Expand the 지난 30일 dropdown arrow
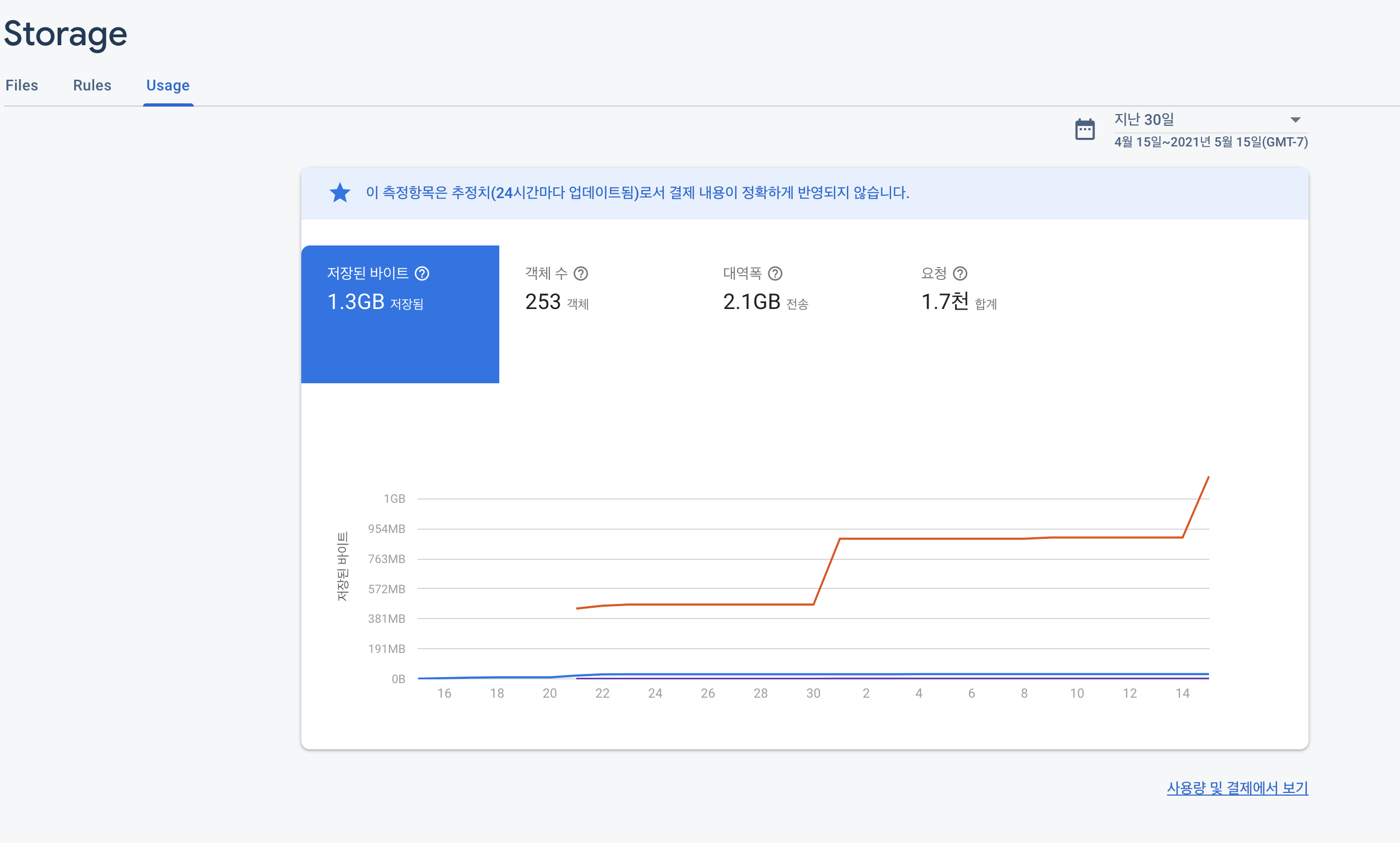1400x843 pixels. click(x=1295, y=120)
